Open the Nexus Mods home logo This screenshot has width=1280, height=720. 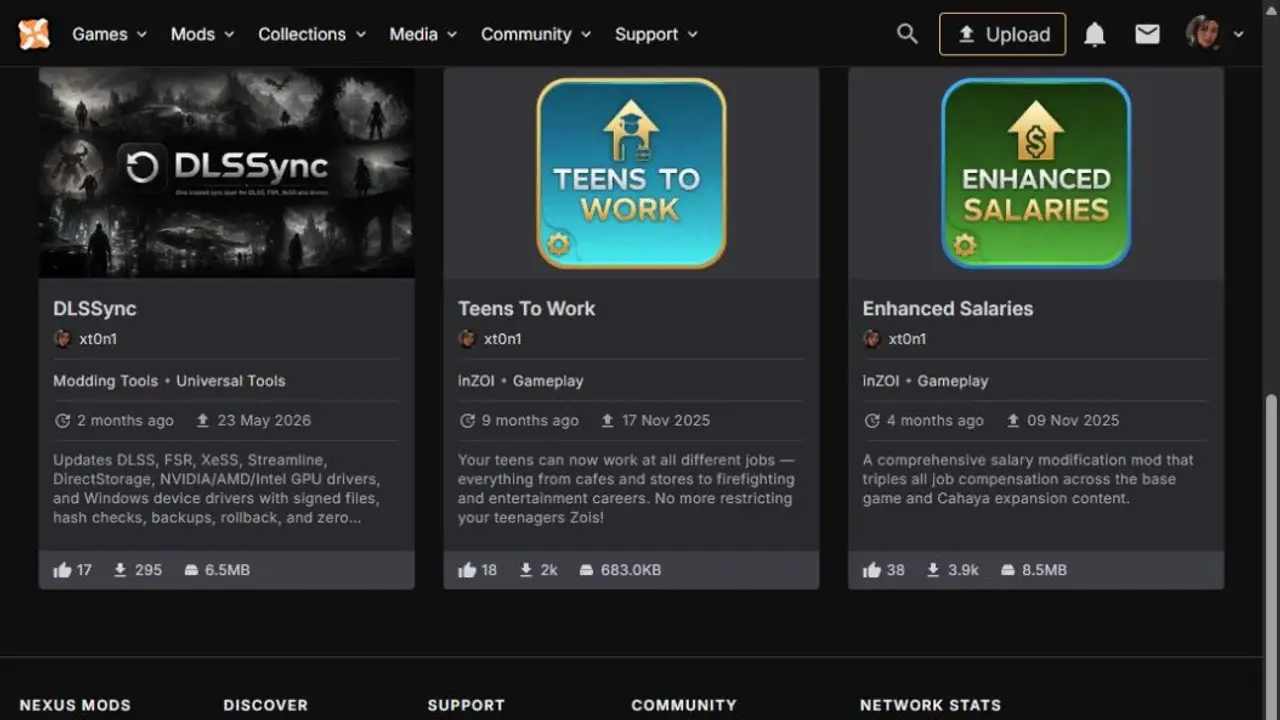pyautogui.click(x=34, y=34)
